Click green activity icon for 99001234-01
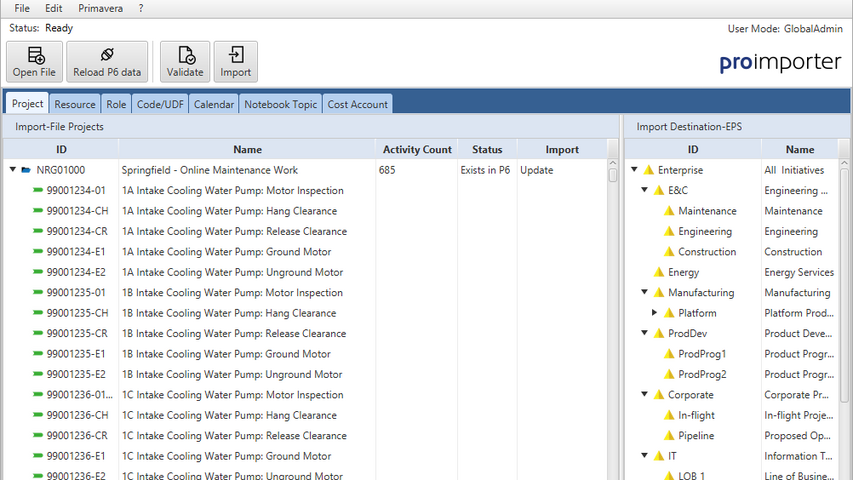The width and height of the screenshot is (853, 480). 38,191
